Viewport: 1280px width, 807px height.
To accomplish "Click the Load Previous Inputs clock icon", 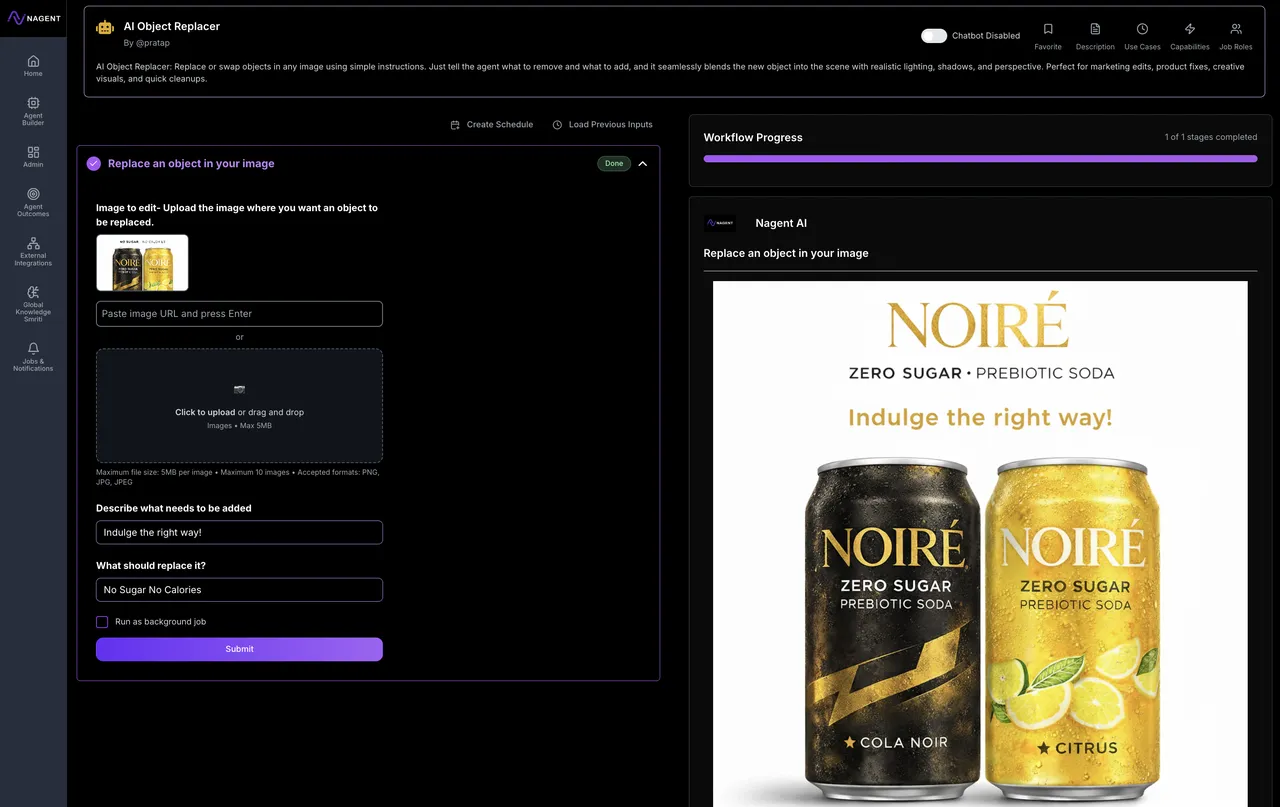I will pyautogui.click(x=557, y=125).
